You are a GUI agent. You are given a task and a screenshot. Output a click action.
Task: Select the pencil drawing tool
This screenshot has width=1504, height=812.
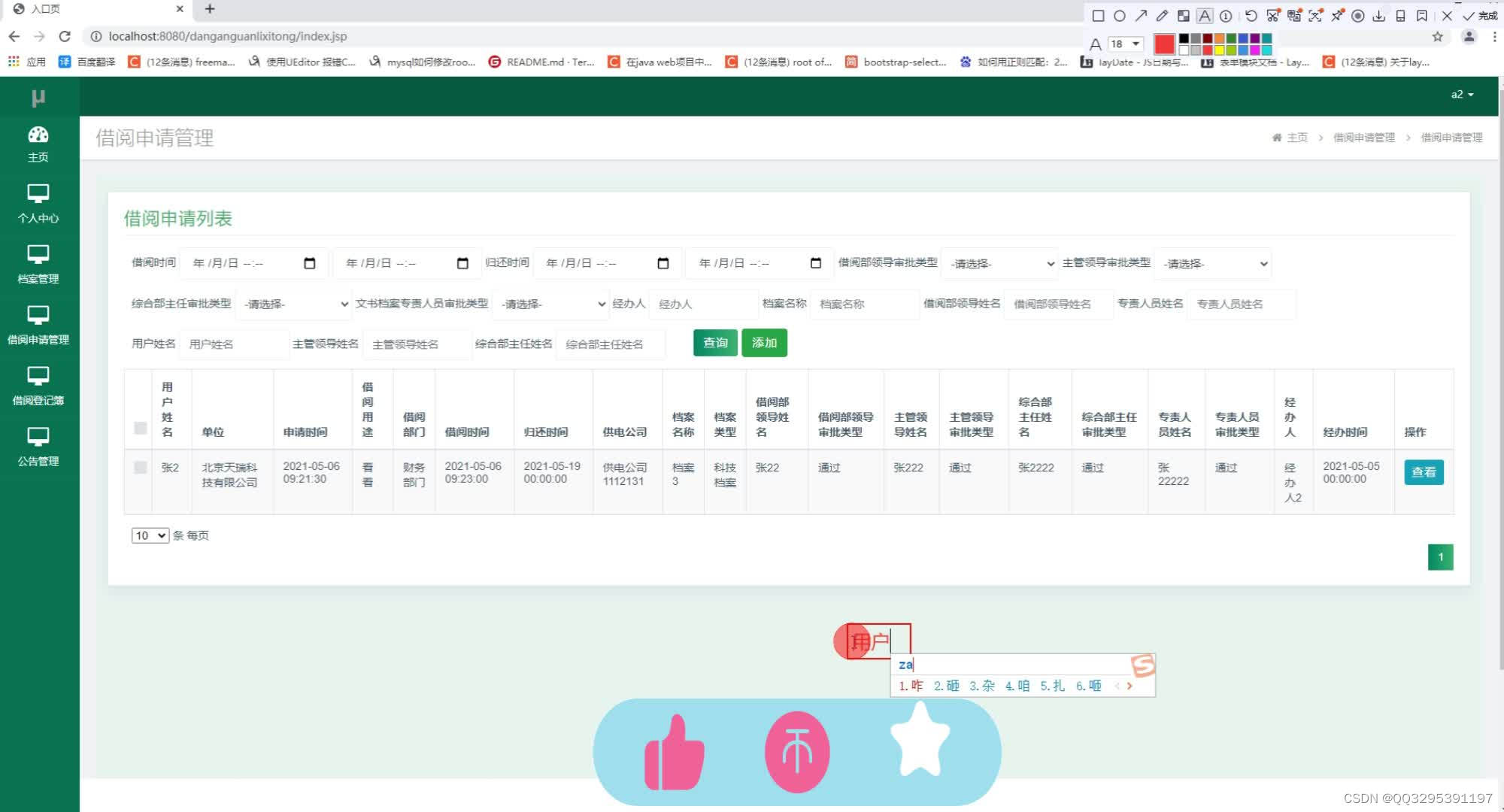pos(1162,16)
